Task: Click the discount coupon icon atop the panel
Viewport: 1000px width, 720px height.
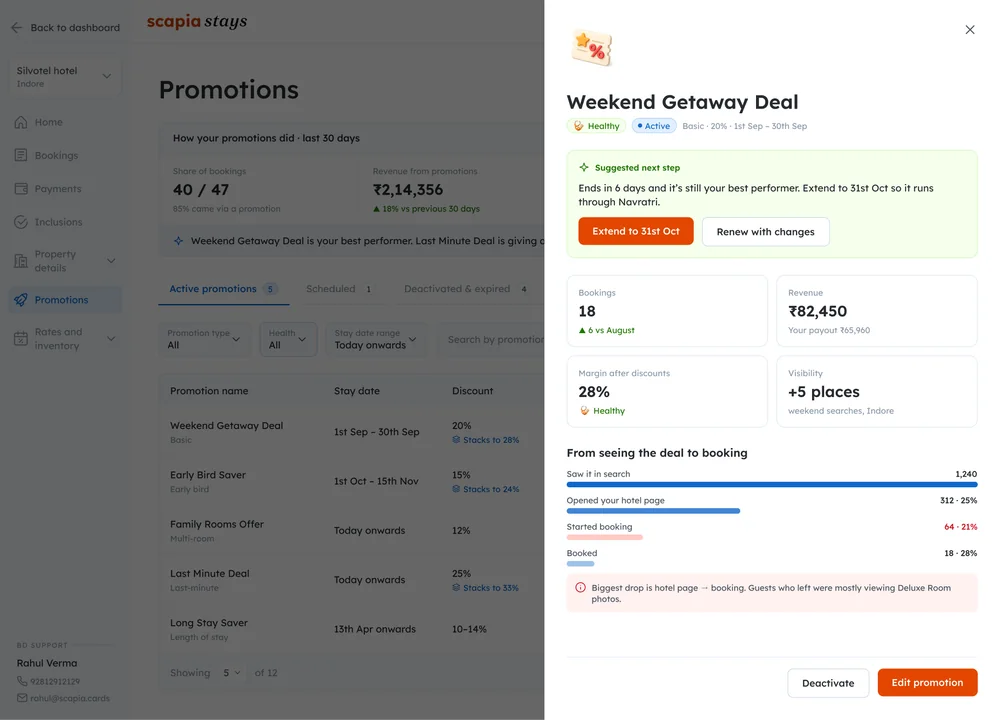Action: click(591, 48)
